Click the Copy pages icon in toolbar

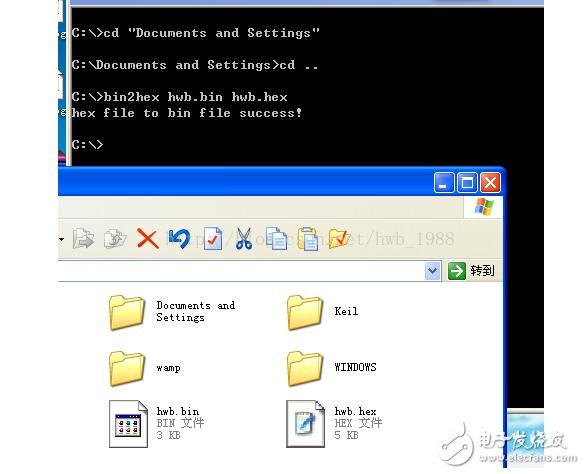coord(276,238)
